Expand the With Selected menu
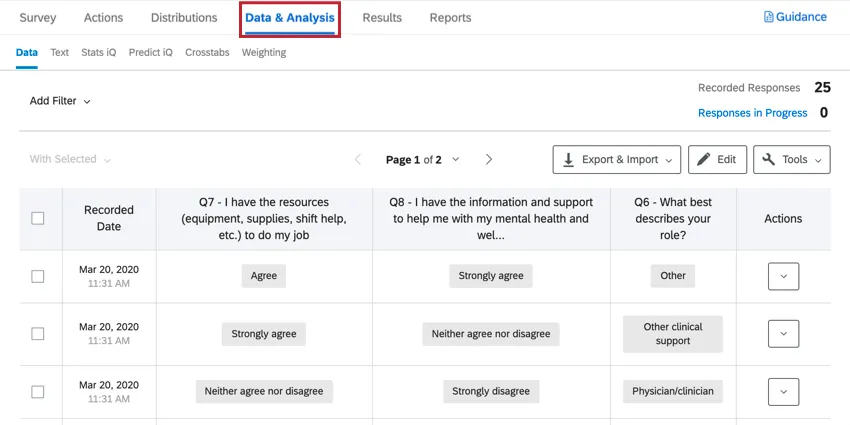This screenshot has width=850, height=425. (x=70, y=159)
